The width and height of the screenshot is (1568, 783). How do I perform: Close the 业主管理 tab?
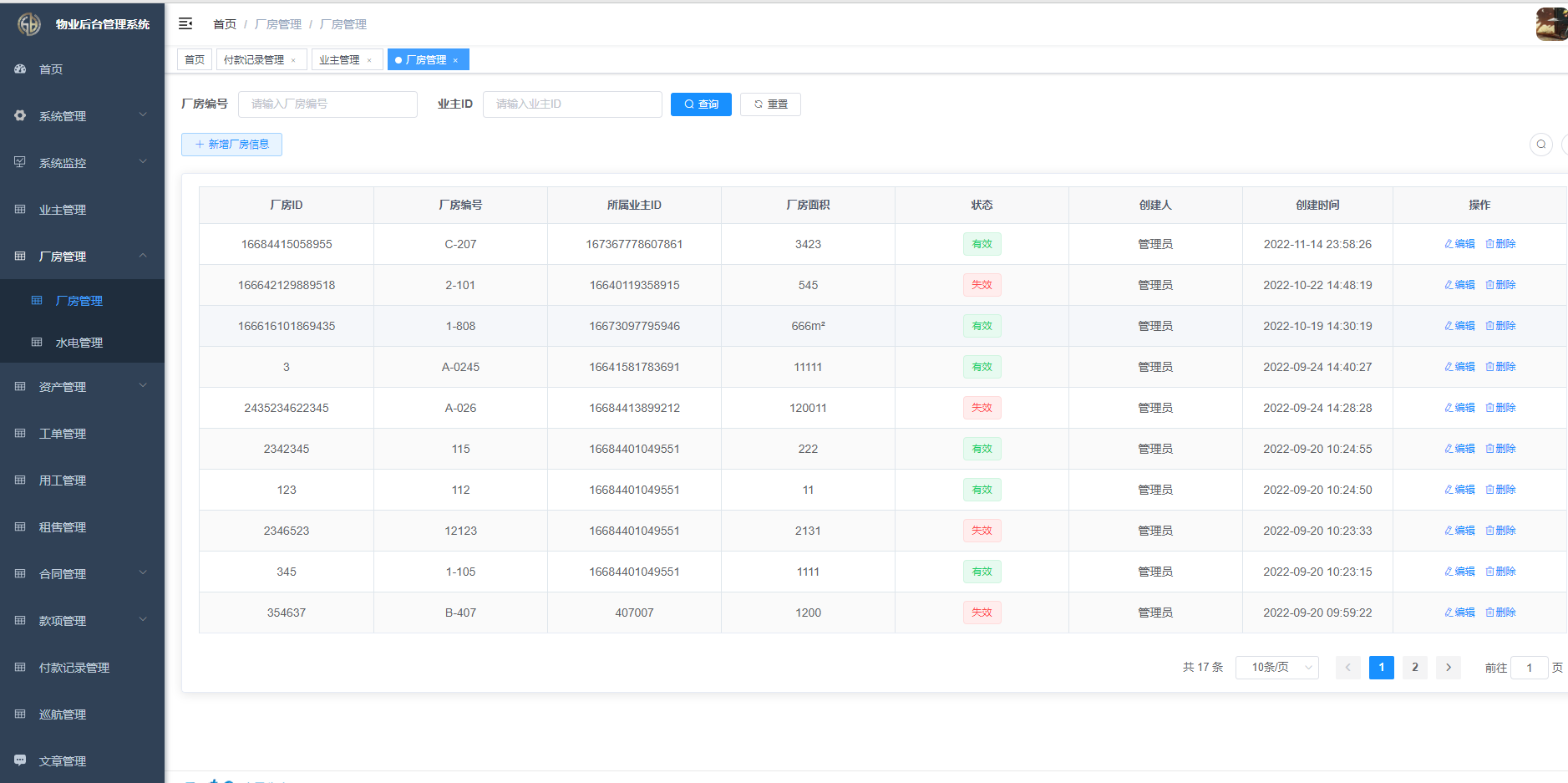point(369,60)
